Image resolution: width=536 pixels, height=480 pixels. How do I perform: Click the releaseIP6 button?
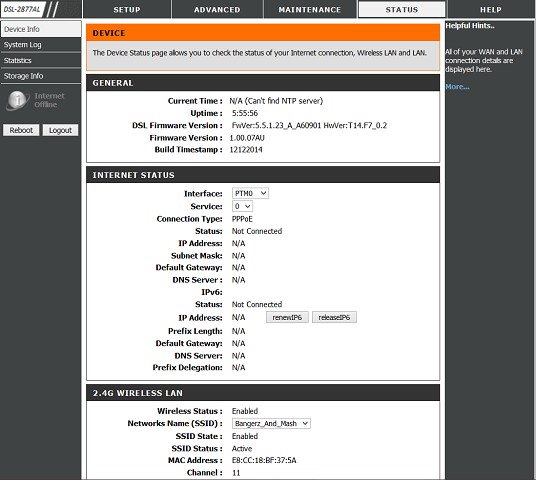[x=334, y=317]
